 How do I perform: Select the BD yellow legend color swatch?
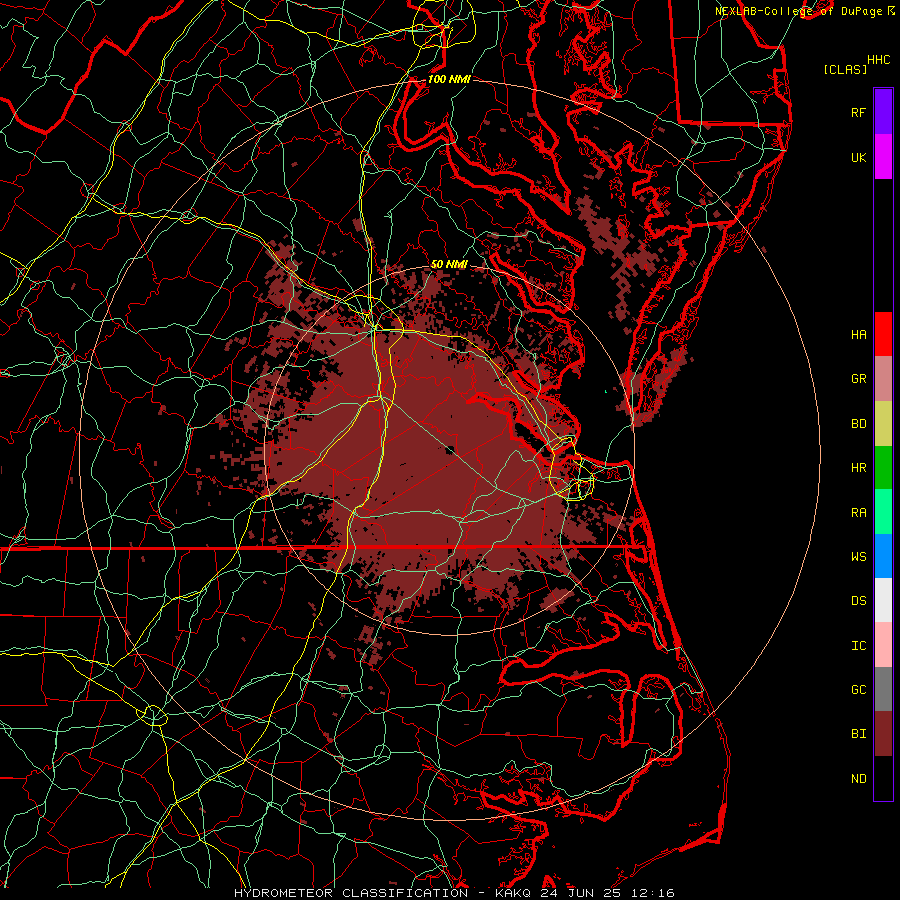point(883,424)
